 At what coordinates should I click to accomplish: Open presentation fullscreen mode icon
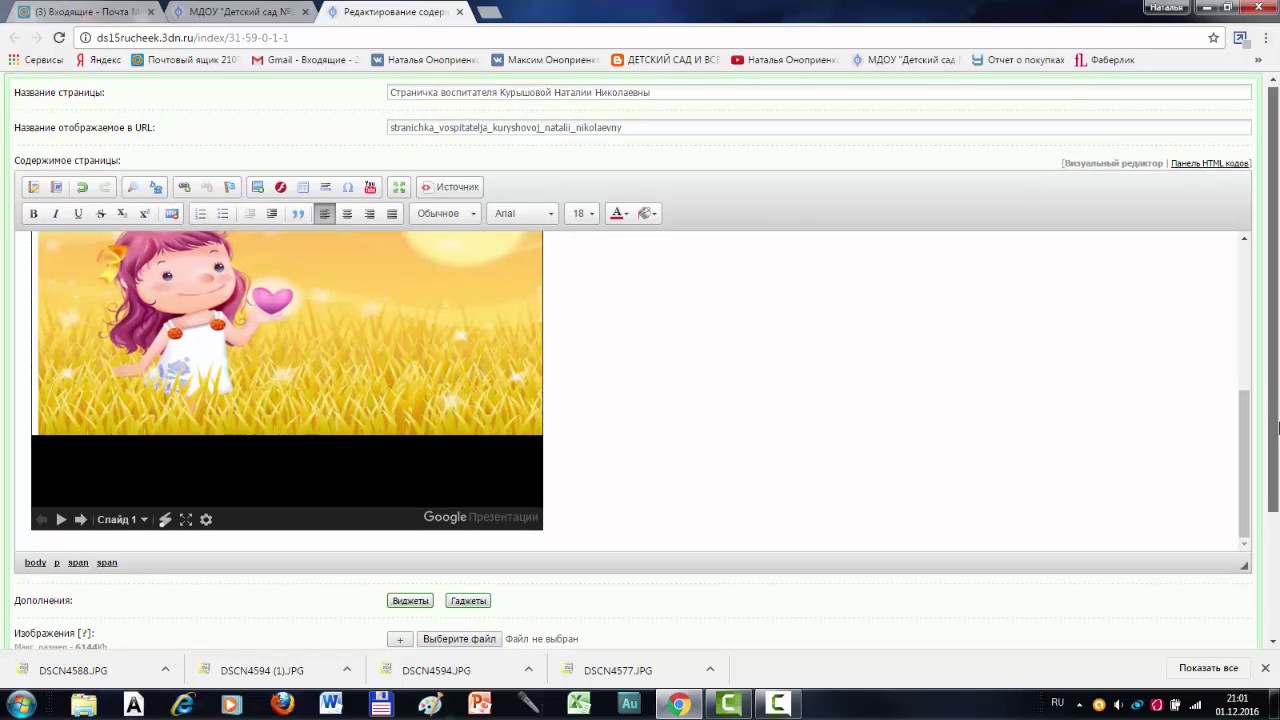[x=186, y=519]
